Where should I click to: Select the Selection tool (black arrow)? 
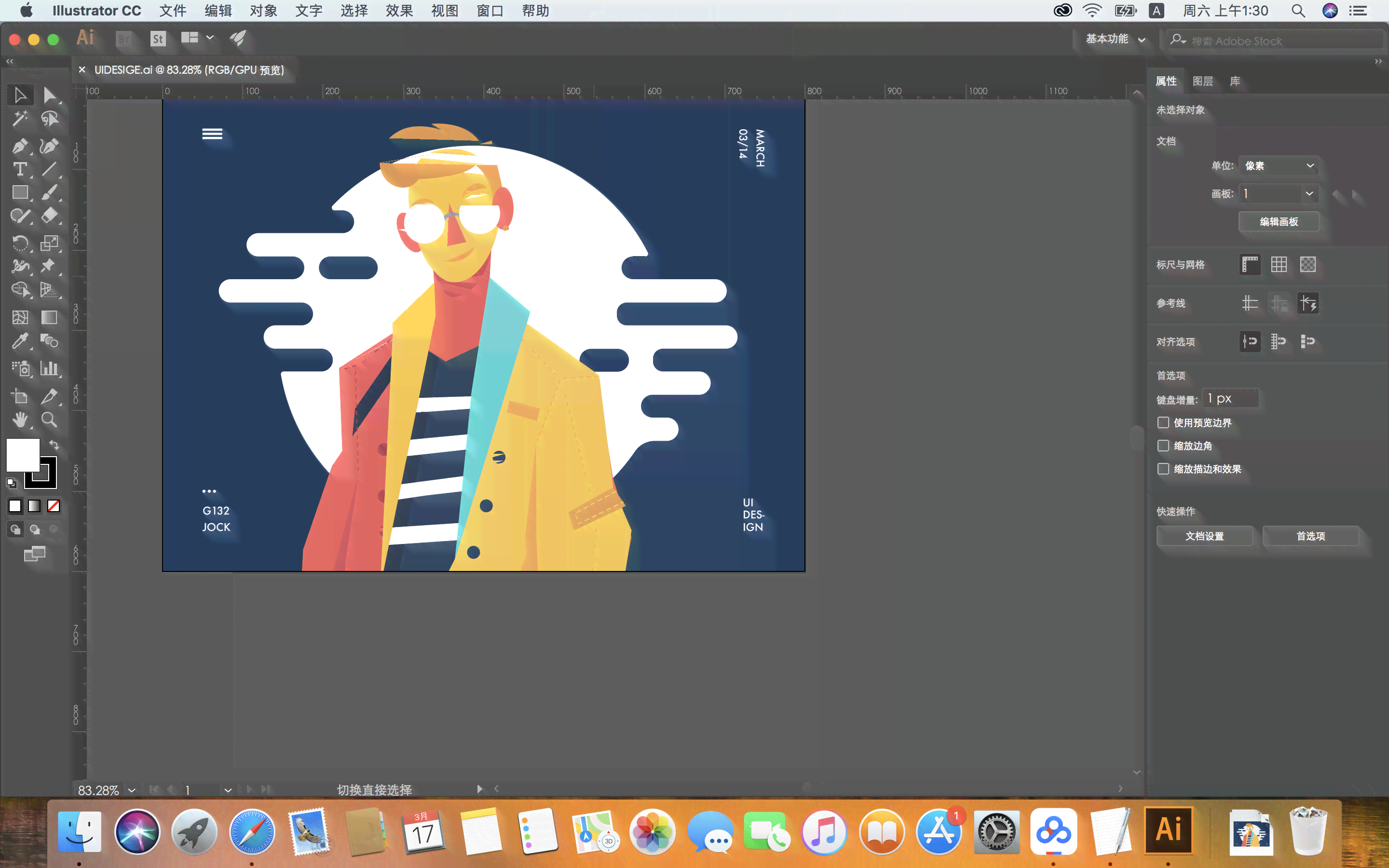point(20,95)
